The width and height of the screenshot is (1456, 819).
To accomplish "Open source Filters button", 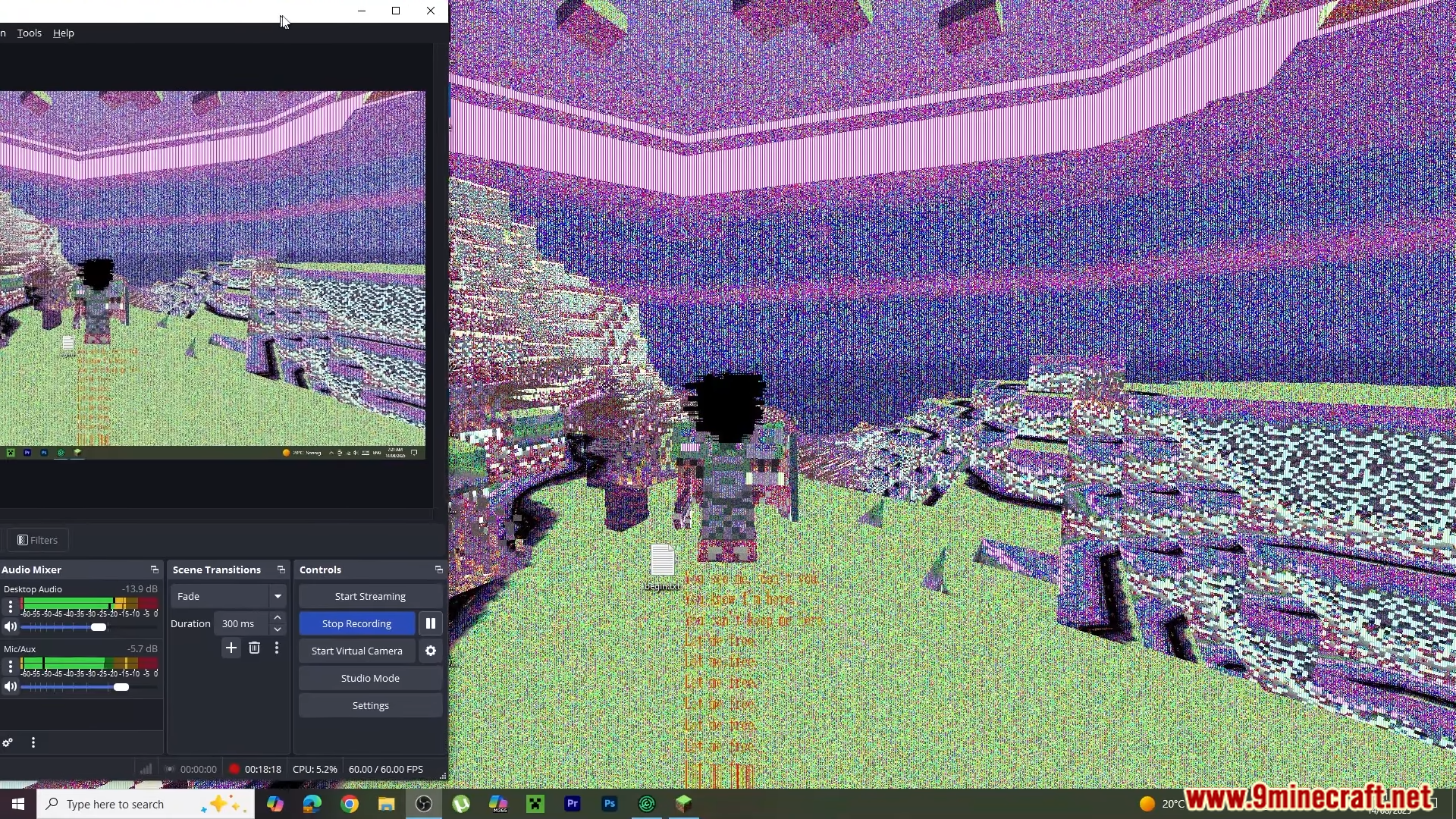I will click(x=38, y=540).
